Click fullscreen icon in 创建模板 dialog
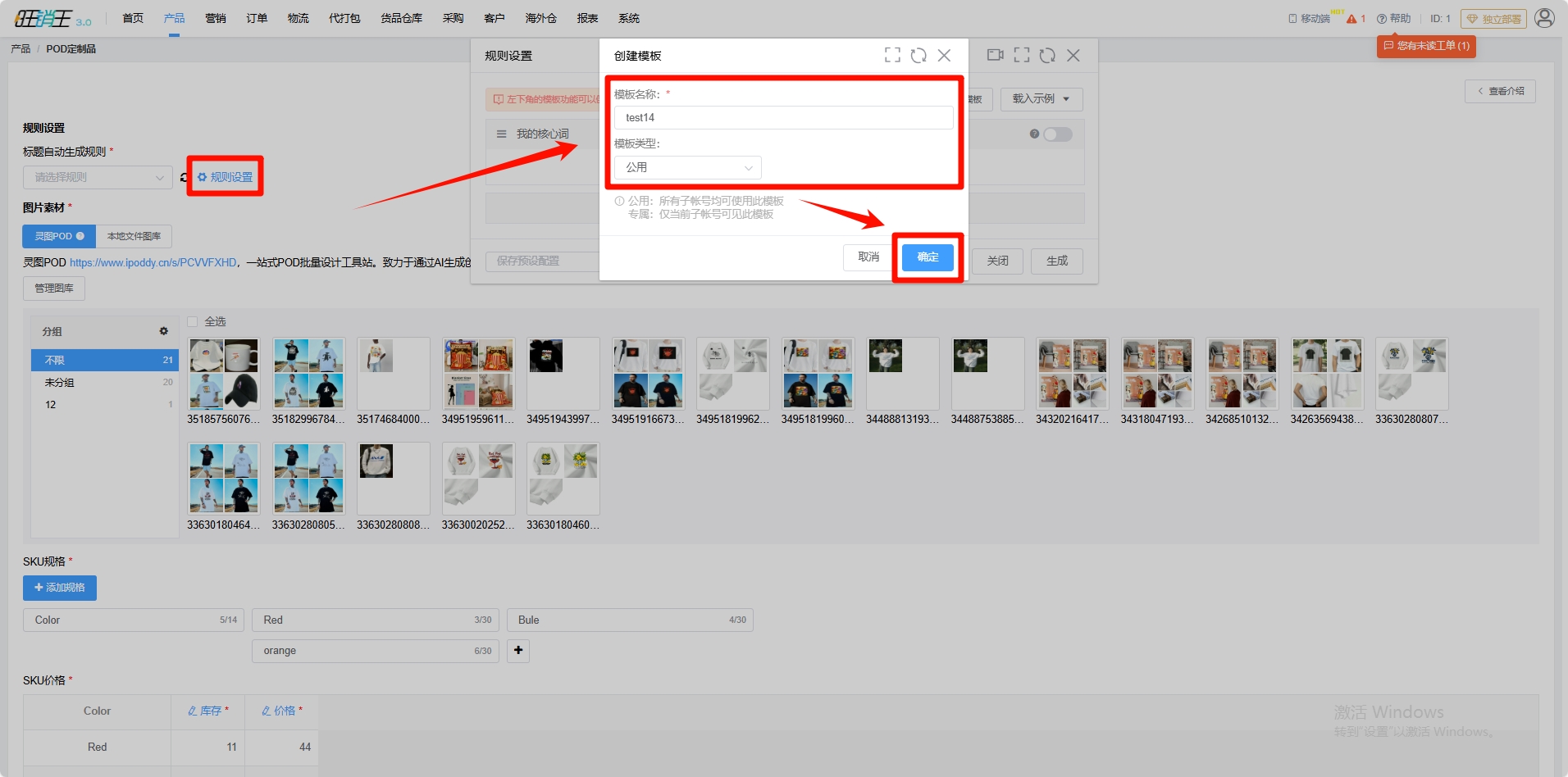Image resolution: width=1568 pixels, height=777 pixels. pos(892,55)
